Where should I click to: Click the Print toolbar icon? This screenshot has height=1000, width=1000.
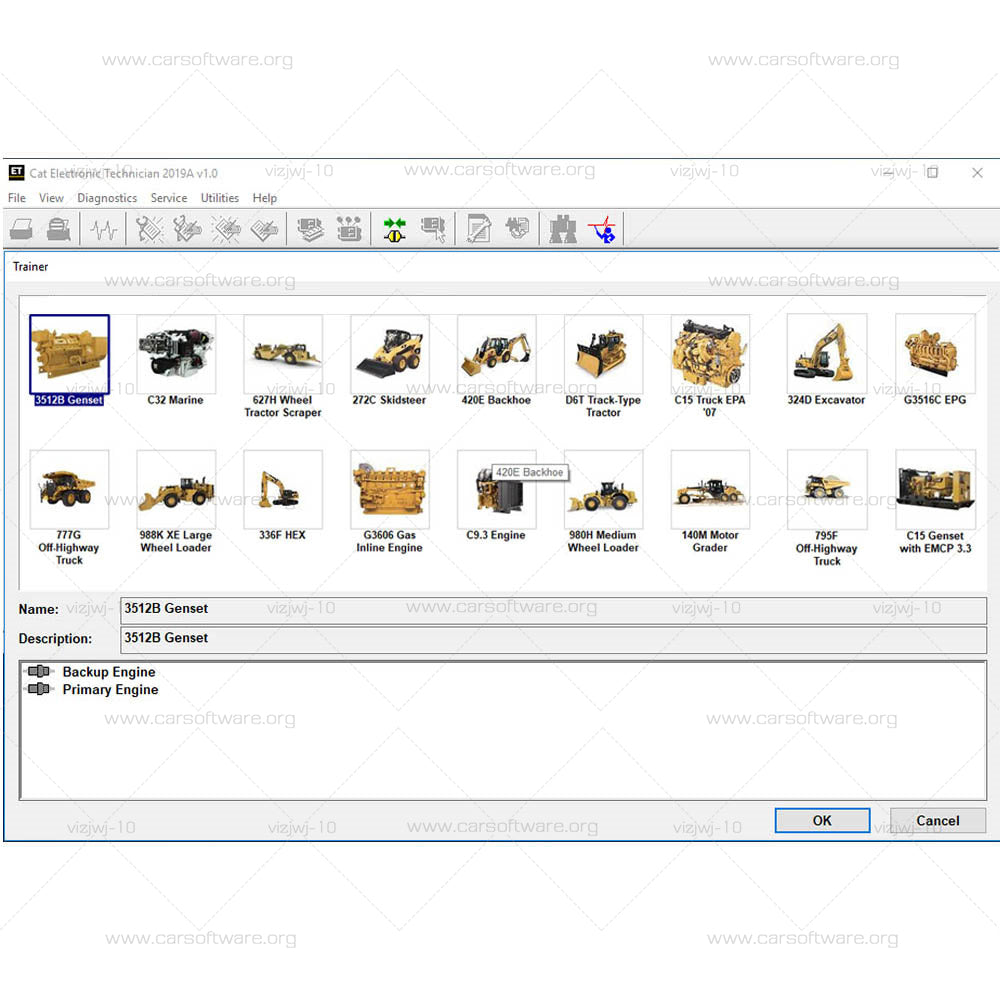[21, 229]
